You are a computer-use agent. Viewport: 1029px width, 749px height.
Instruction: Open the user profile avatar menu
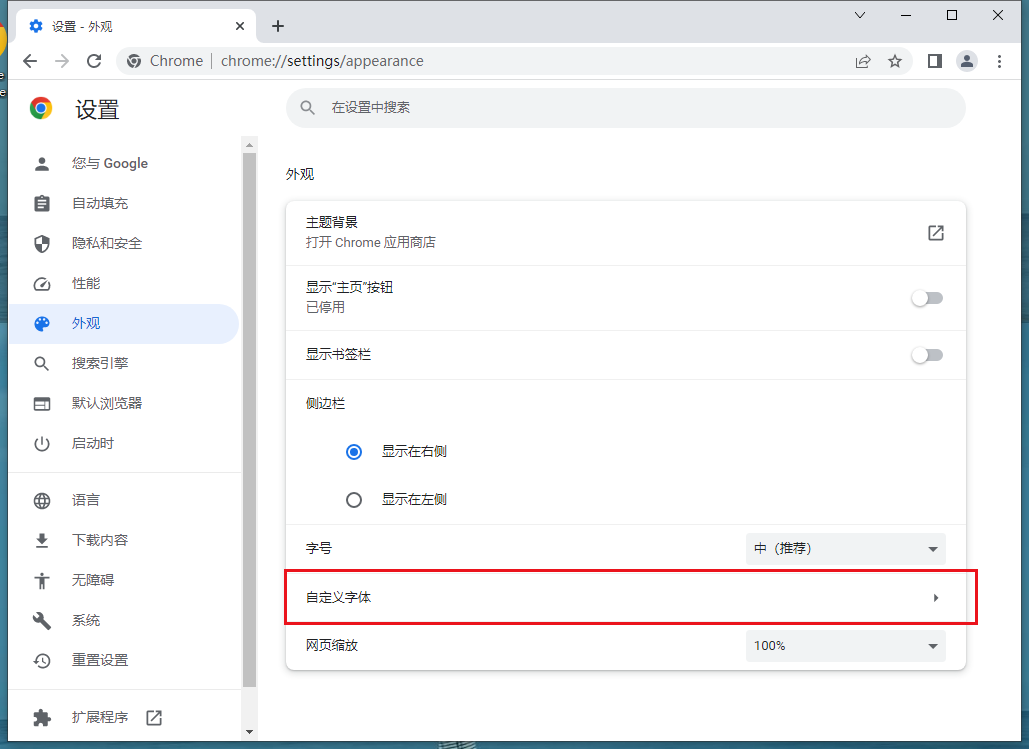point(967,61)
